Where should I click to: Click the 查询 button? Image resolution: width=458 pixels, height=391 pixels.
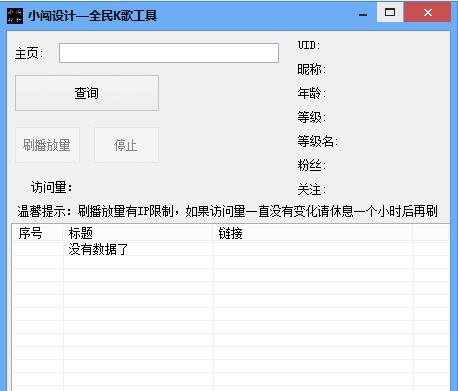(x=87, y=93)
